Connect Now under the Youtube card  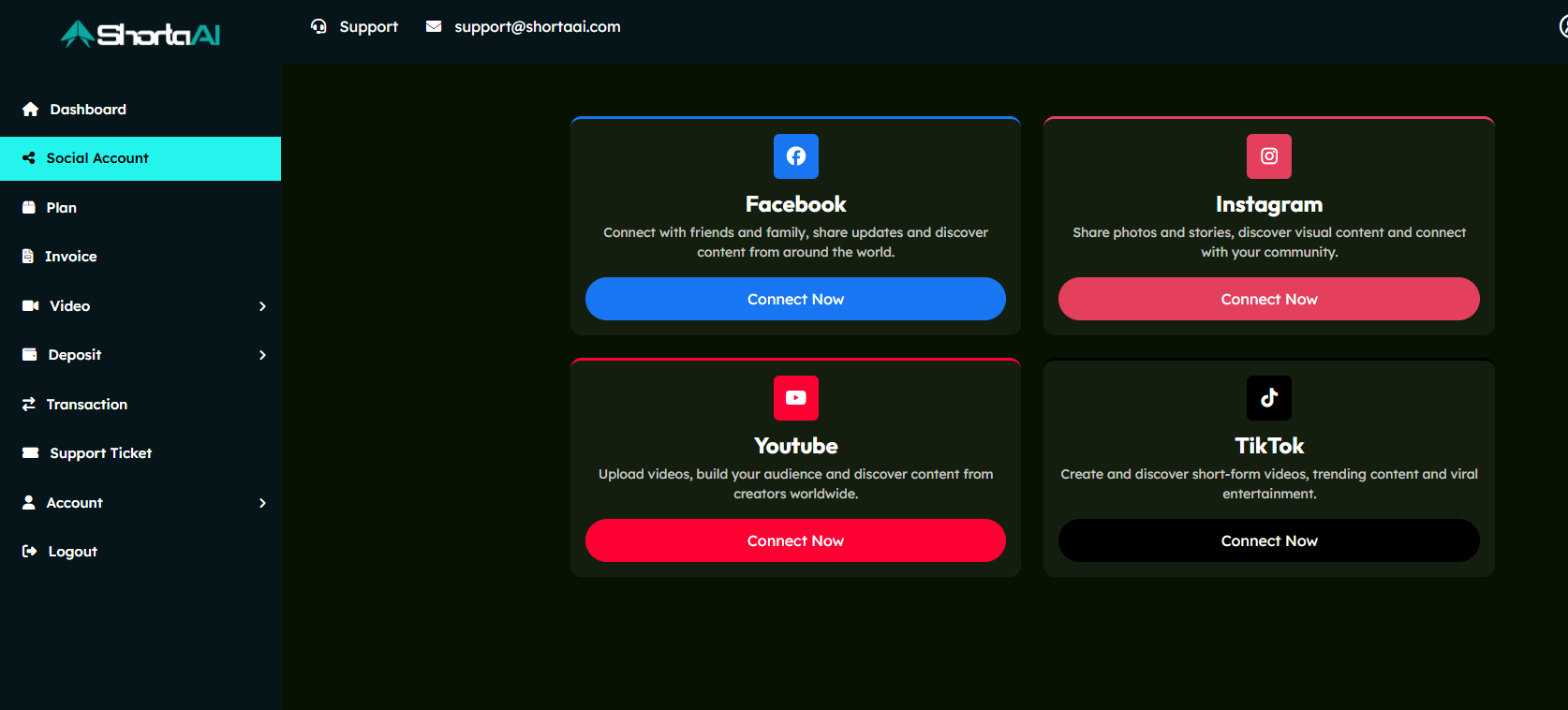click(x=795, y=540)
